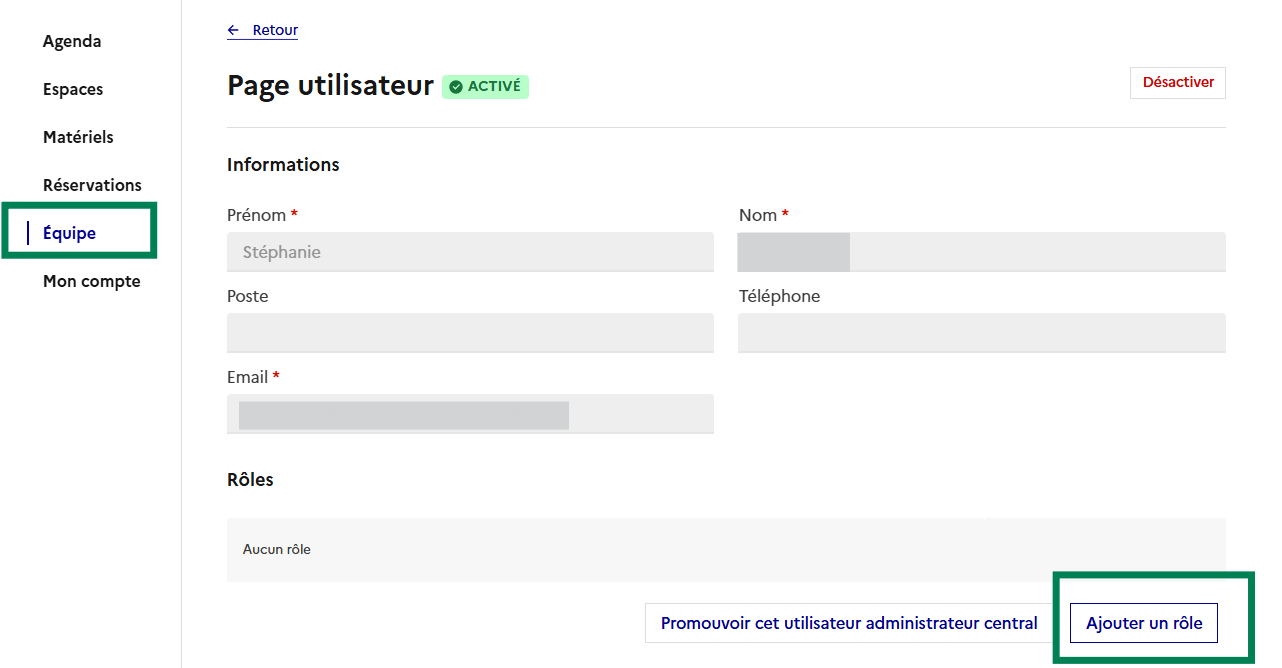This screenshot has height=668, width=1282.
Task: Go to Espaces in the sidebar
Action: 73,89
